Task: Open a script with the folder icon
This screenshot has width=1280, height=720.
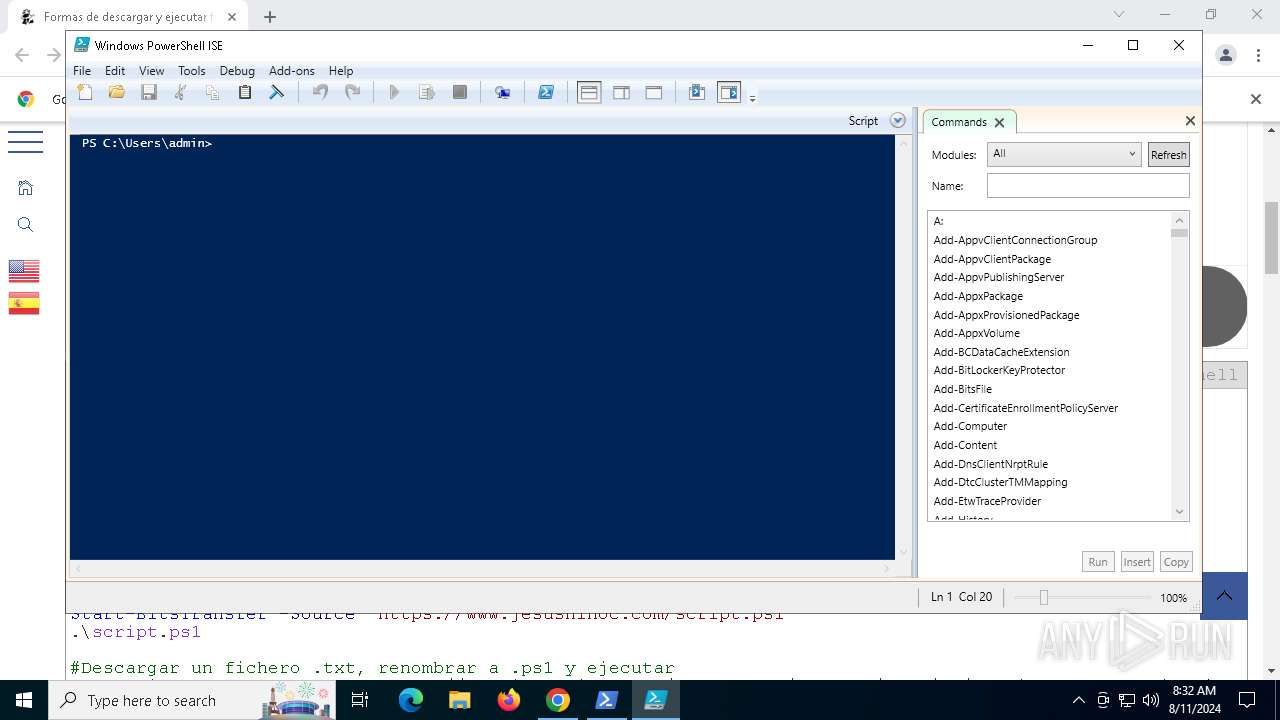Action: [117, 92]
